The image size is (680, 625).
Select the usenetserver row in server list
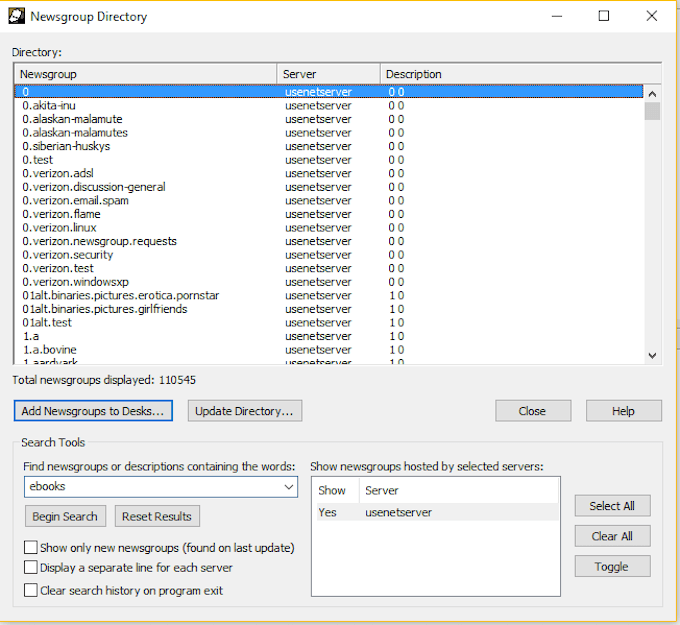tap(437, 512)
